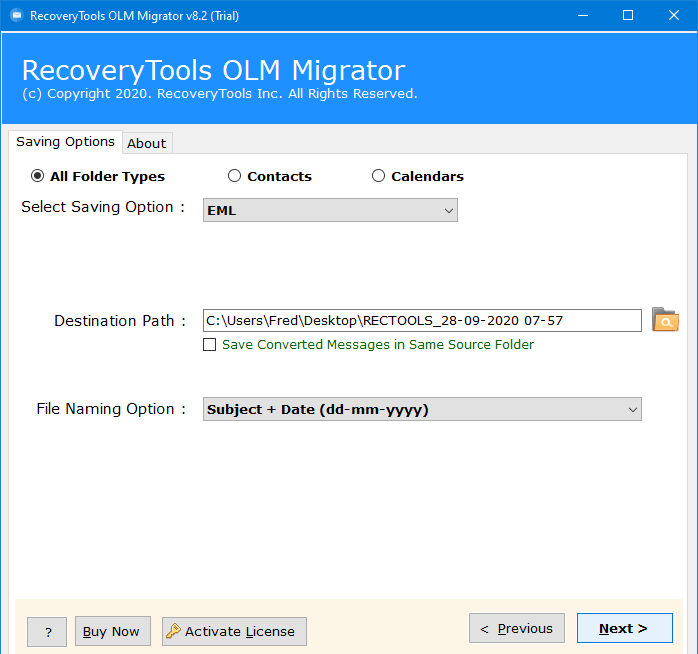Switch to the About tab
698x654 pixels.
[x=147, y=143]
